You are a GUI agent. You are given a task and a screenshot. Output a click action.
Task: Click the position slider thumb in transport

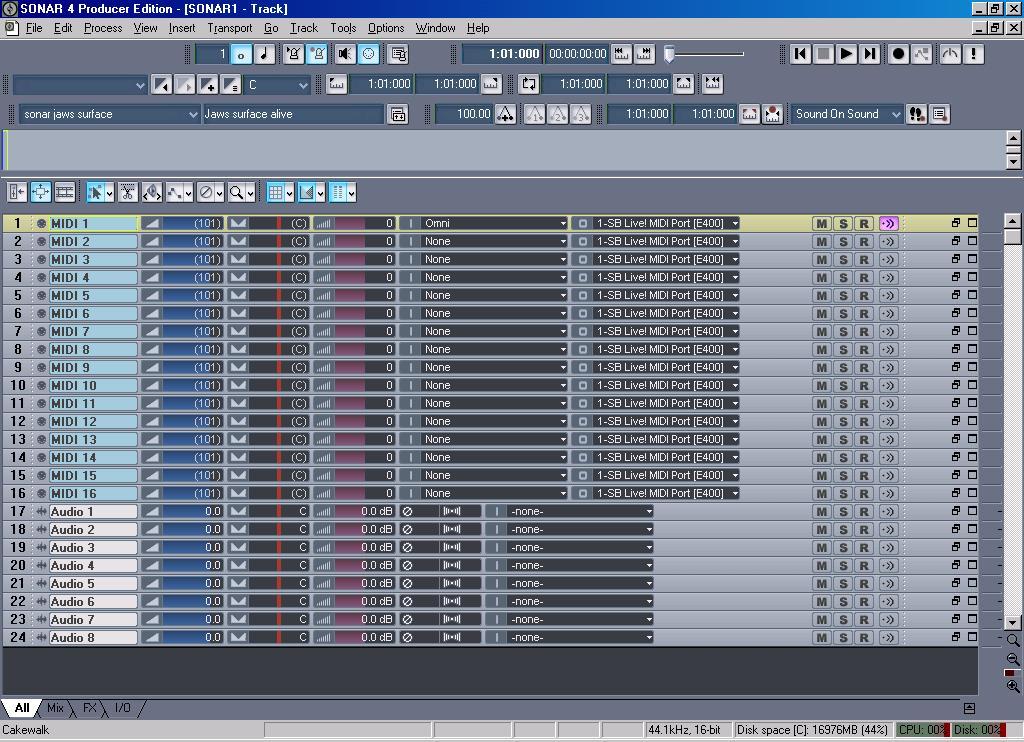coord(669,54)
